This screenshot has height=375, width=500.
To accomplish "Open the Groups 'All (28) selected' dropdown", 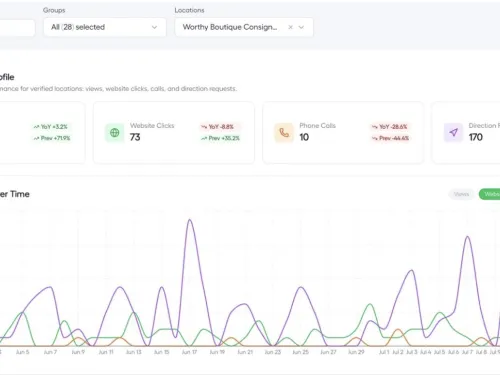I will click(x=105, y=27).
